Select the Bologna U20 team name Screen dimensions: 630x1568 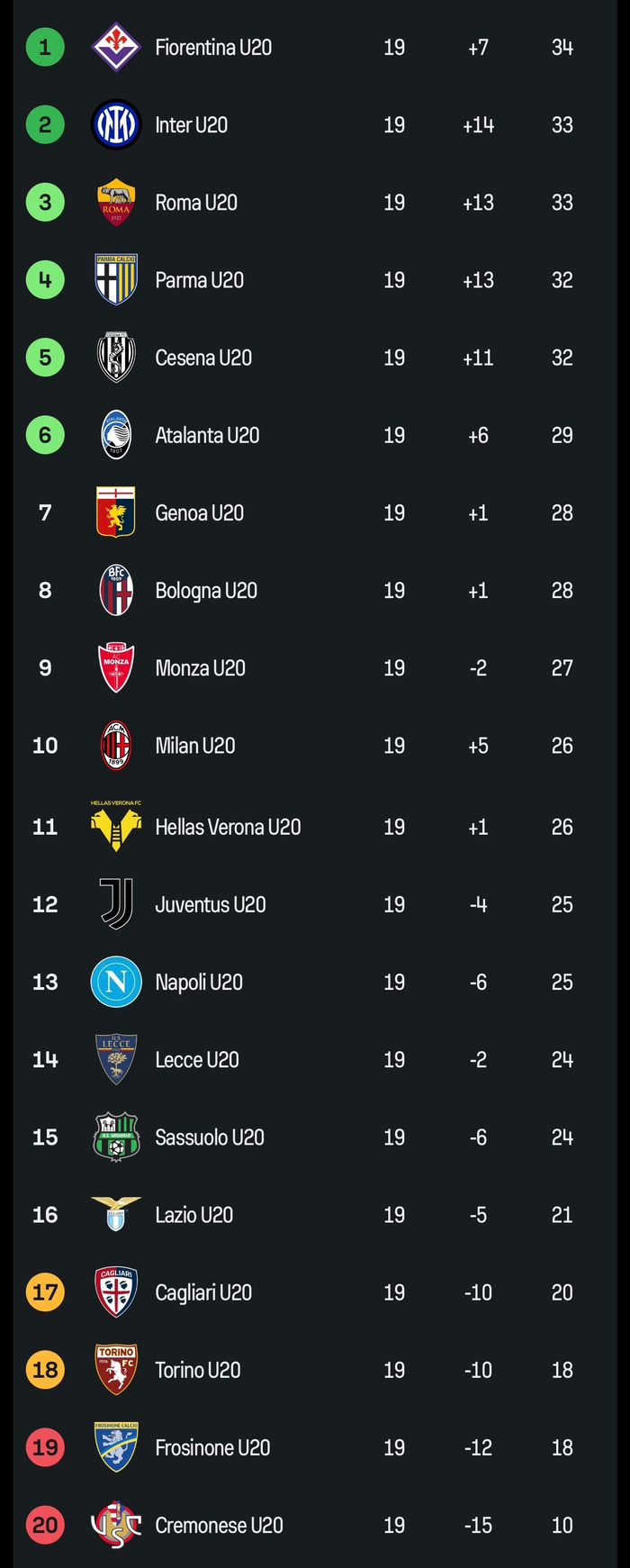tap(206, 590)
